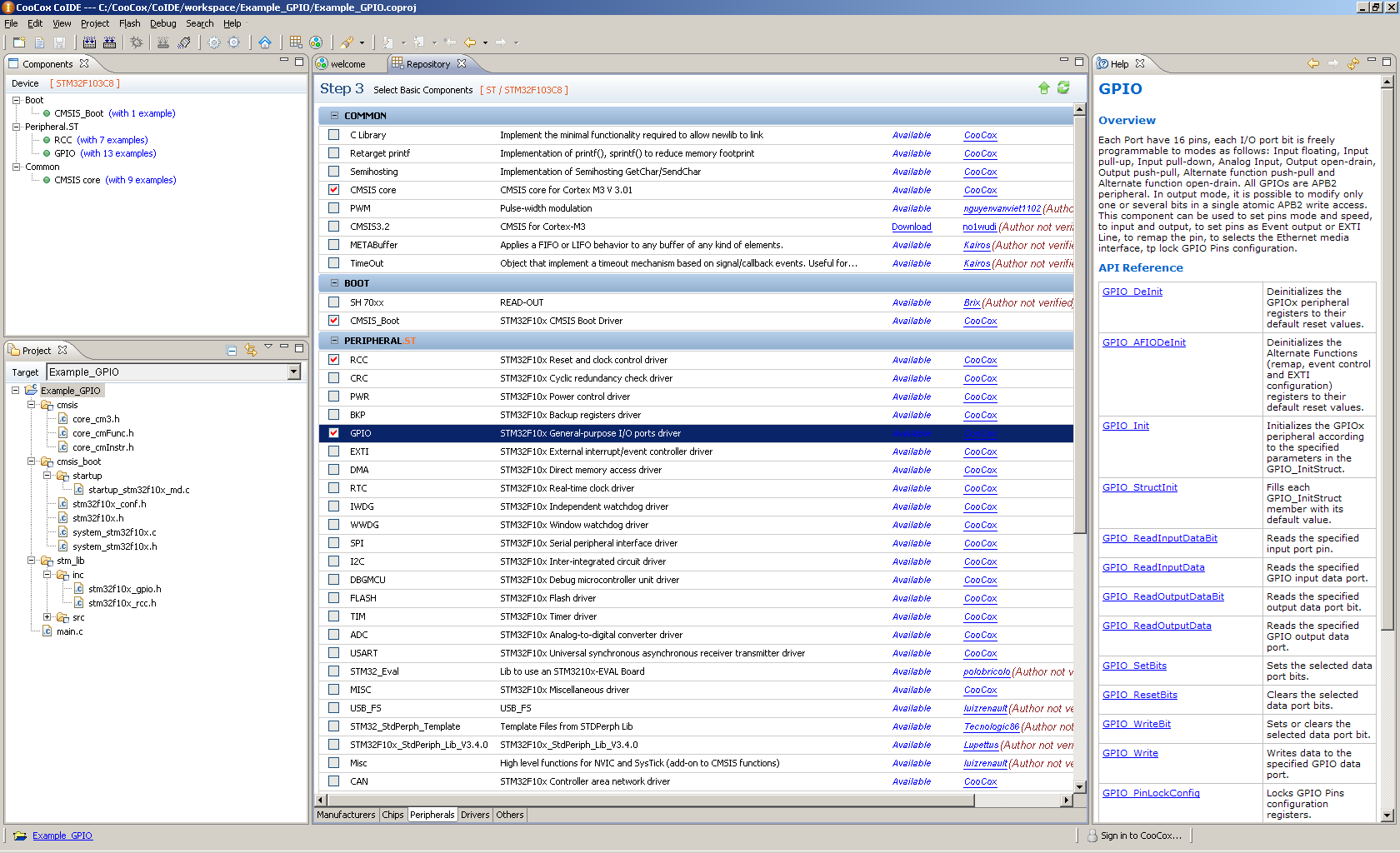The image size is (1400, 853).
Task: Click the home Welcome icon in toolbar
Action: tap(265, 42)
